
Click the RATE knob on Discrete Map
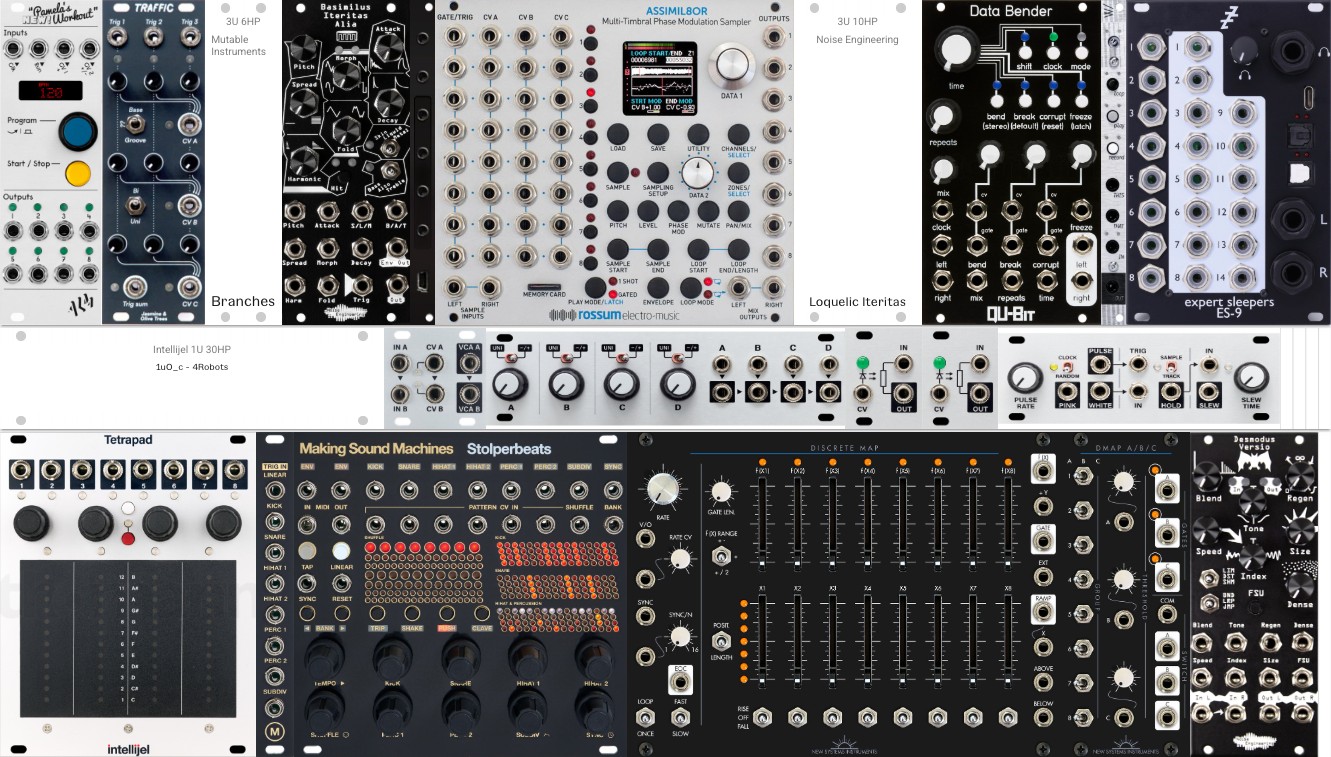pyautogui.click(x=663, y=489)
